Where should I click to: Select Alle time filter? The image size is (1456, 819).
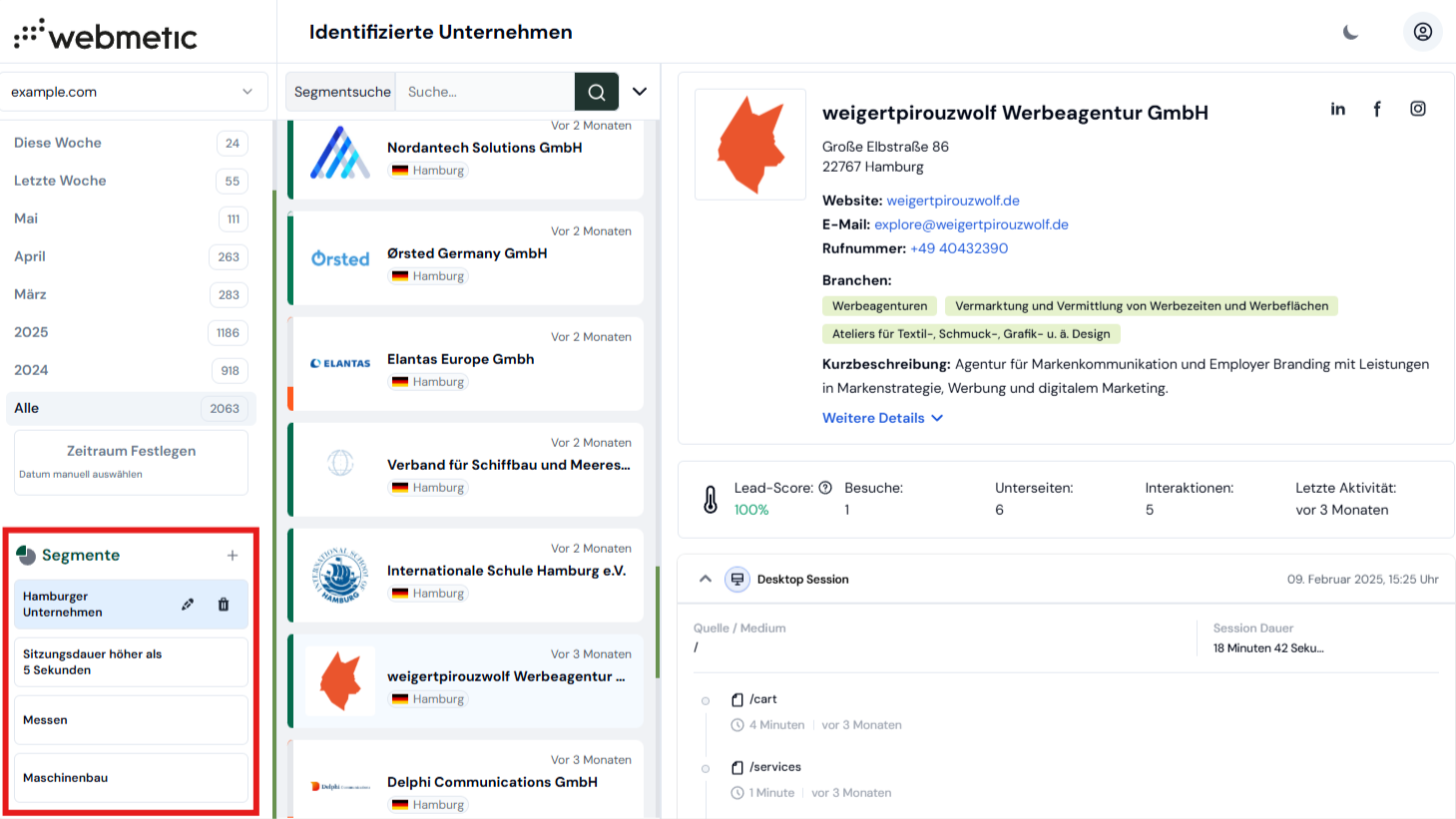(131, 408)
